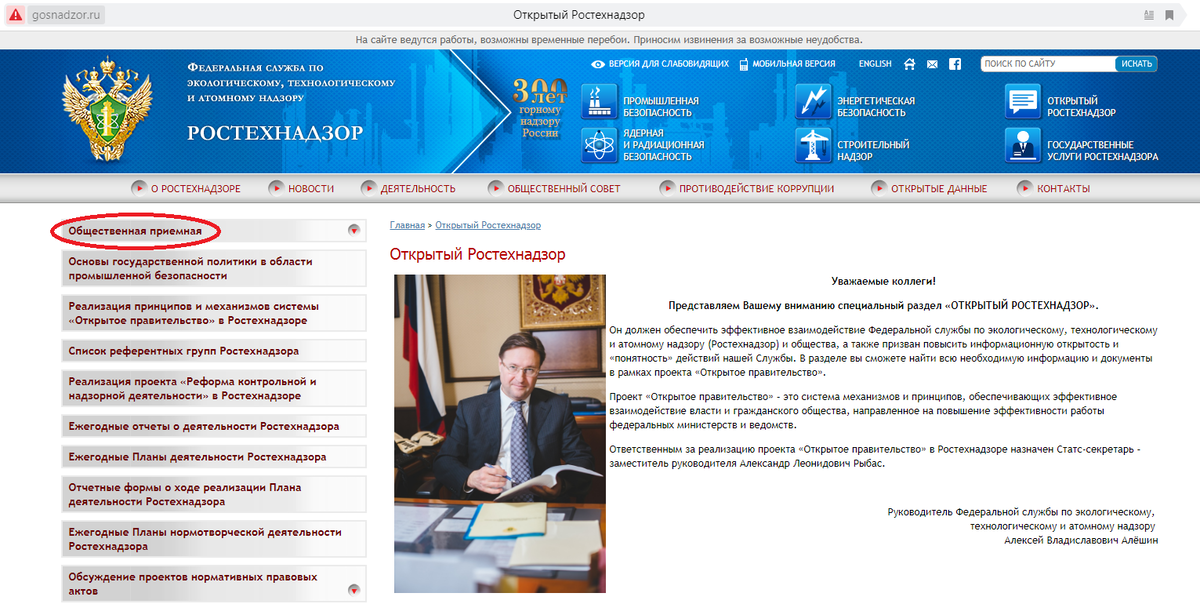Open the Общественная приемная sidebar item
This screenshot has height=604, width=1200.
214,231
